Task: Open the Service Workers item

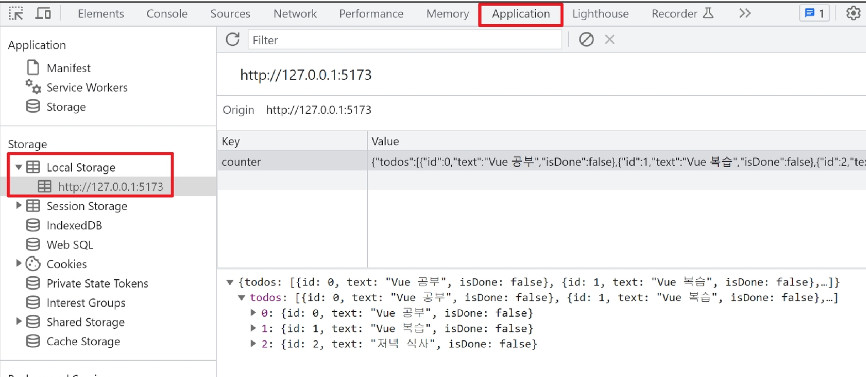Action: (87, 87)
